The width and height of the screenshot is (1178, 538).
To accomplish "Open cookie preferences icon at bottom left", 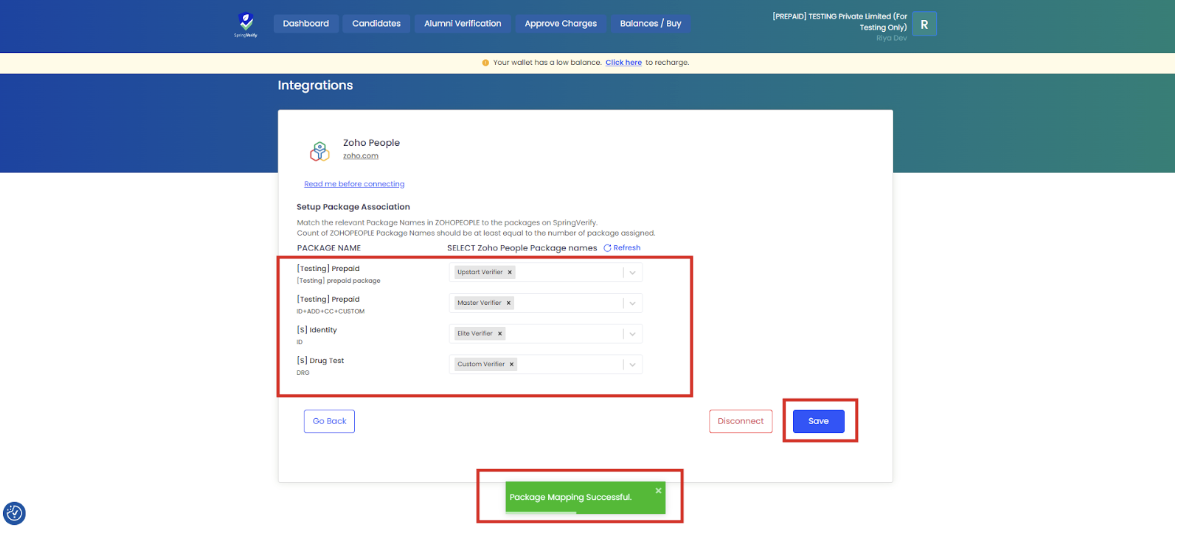I will click(14, 513).
